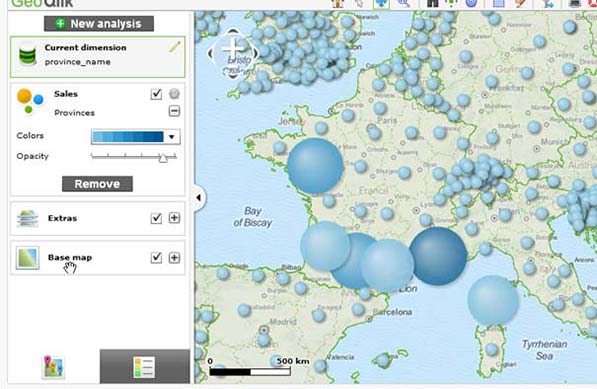The width and height of the screenshot is (597, 389).
Task: Click the green database dimension icon
Action: (x=28, y=56)
